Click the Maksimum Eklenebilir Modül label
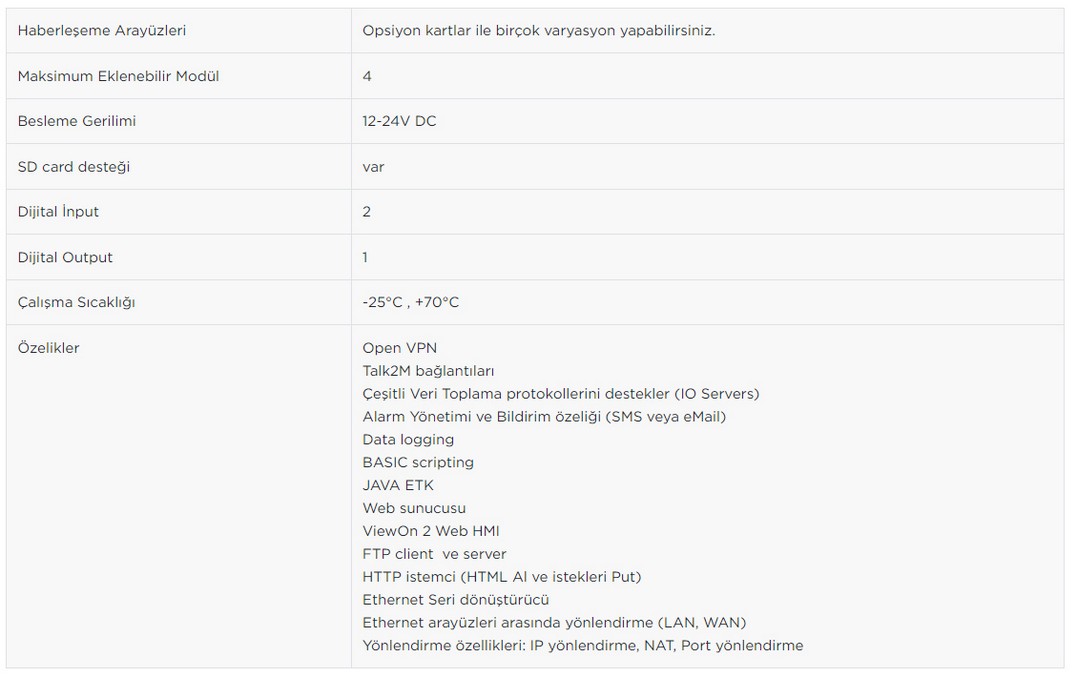Screen dimensions: 1076x677 (118, 76)
